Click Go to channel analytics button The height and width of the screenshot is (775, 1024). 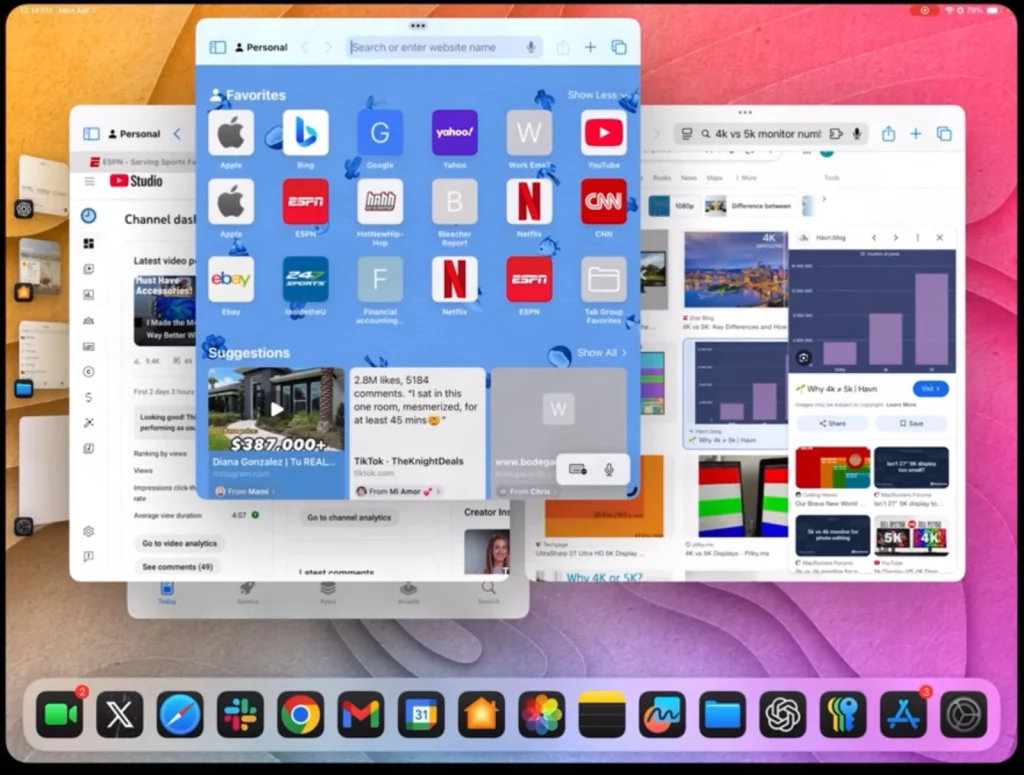pos(349,518)
